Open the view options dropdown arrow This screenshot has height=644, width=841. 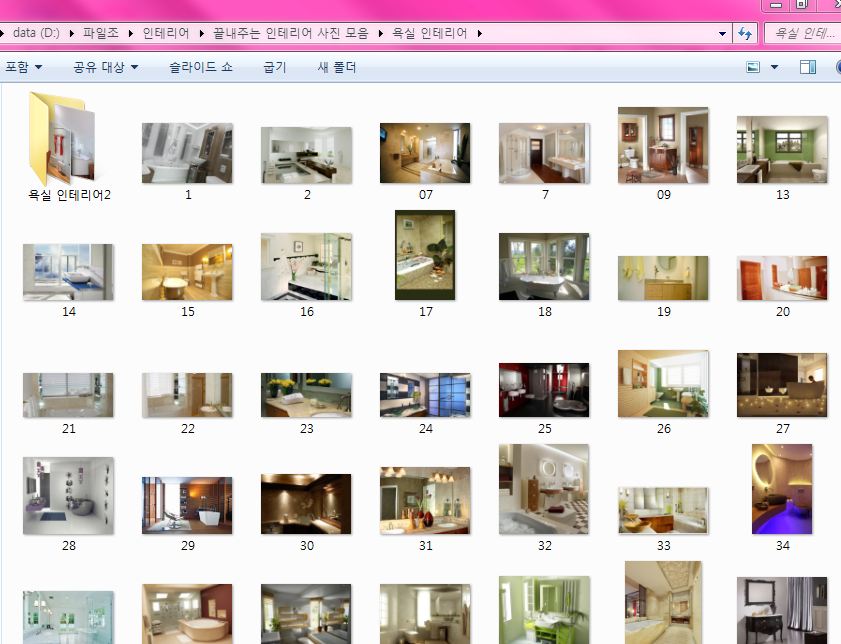(x=774, y=67)
